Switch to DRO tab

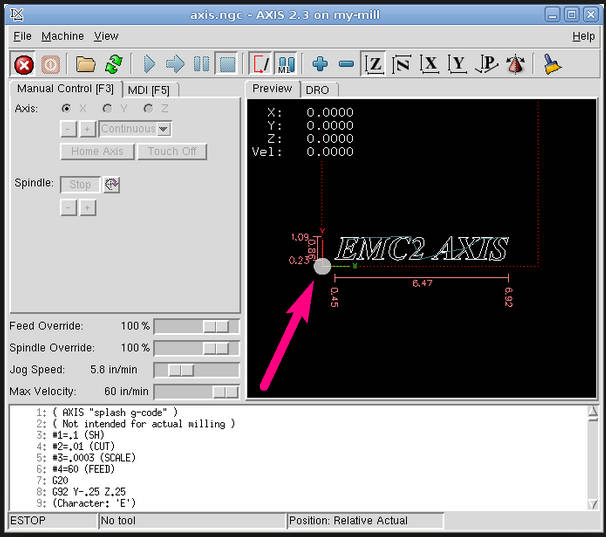click(x=317, y=90)
